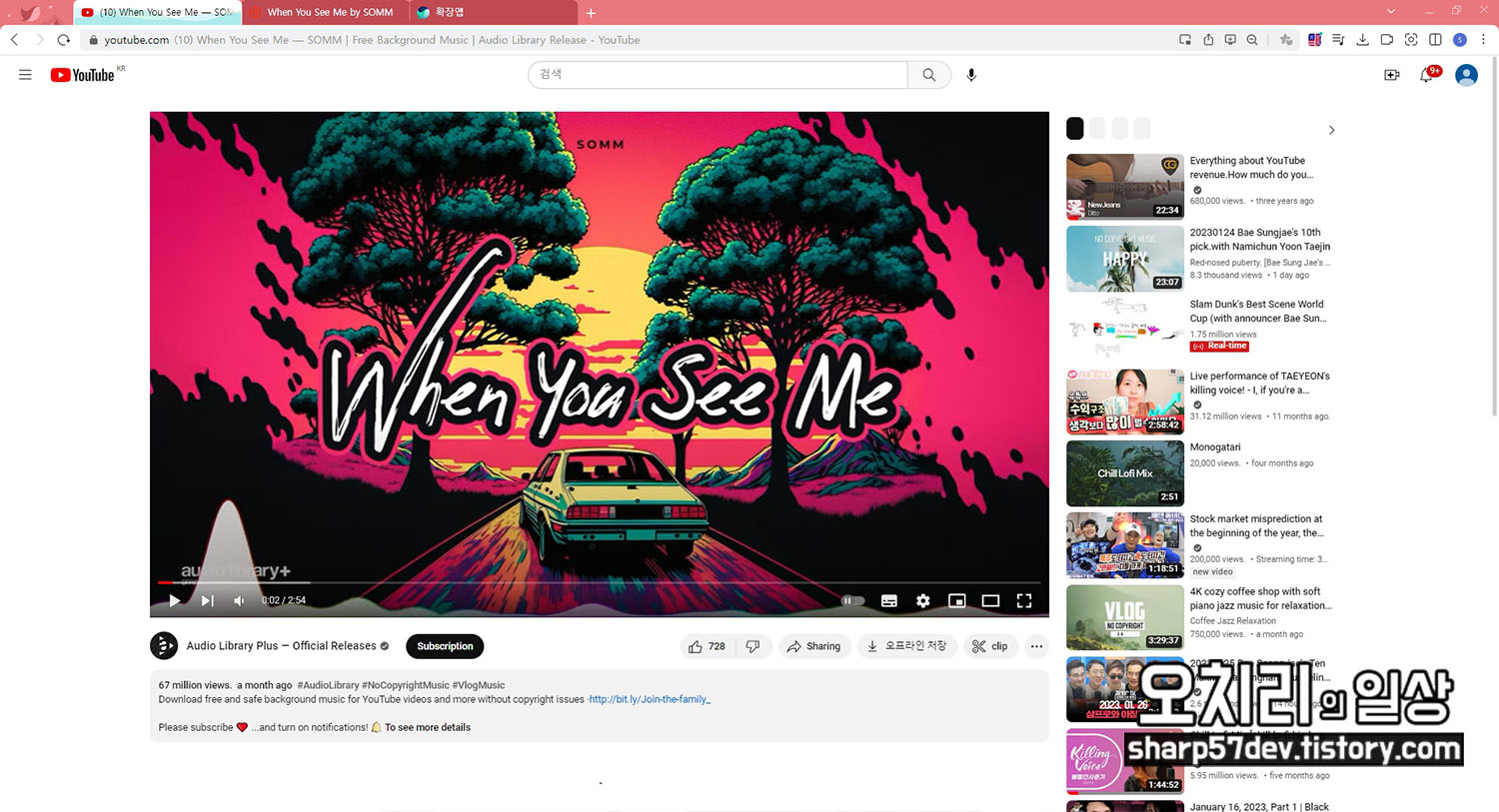1499x812 pixels.
Task: Click the picture-in-picture icon in the address bar
Action: (x=1184, y=40)
